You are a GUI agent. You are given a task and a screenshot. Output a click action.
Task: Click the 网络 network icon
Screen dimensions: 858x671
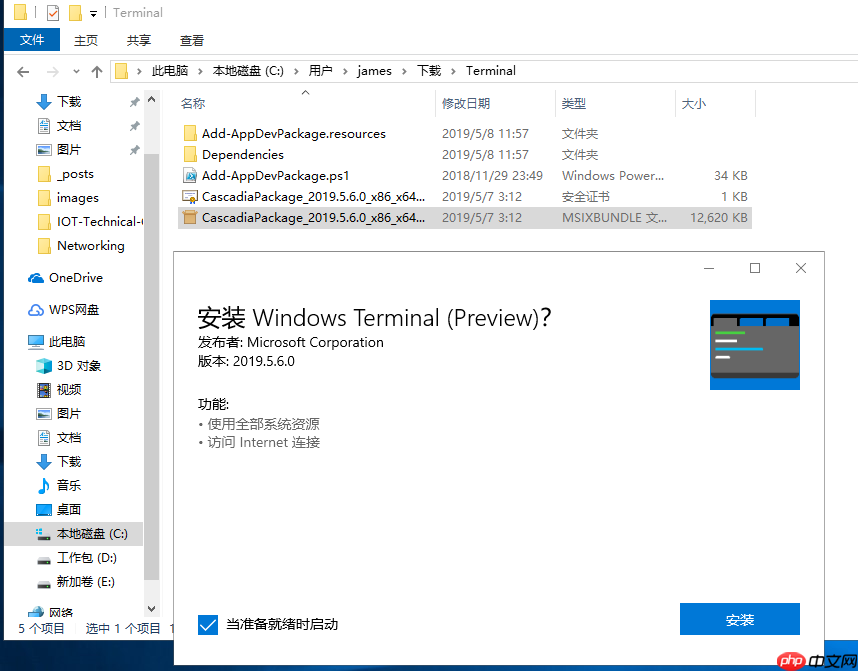click(36, 612)
